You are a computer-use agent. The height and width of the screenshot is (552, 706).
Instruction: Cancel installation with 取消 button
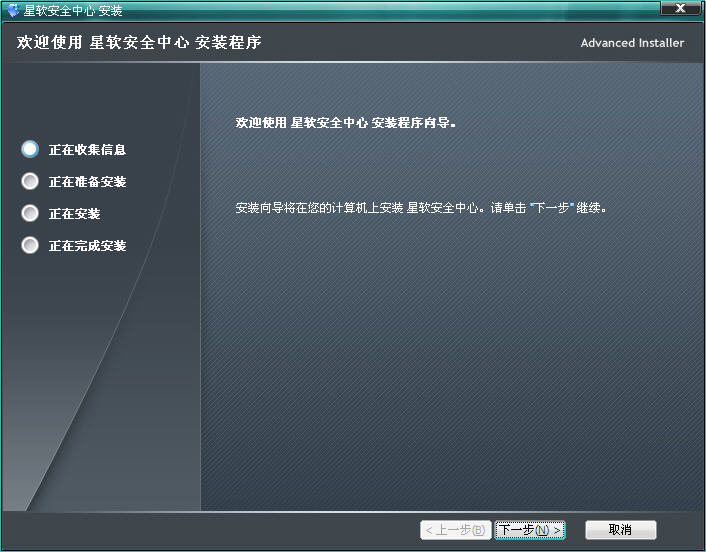pos(620,530)
